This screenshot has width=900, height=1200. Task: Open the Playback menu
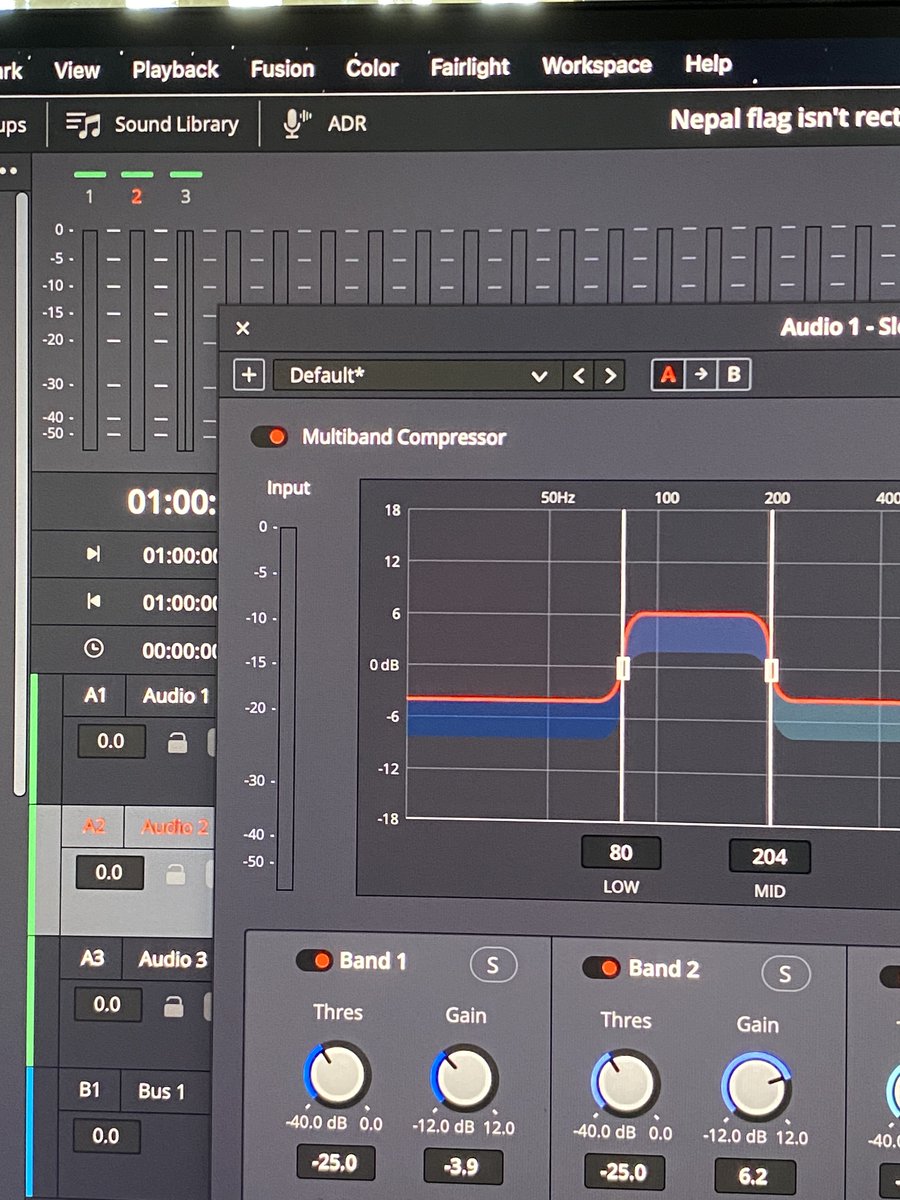coord(175,69)
